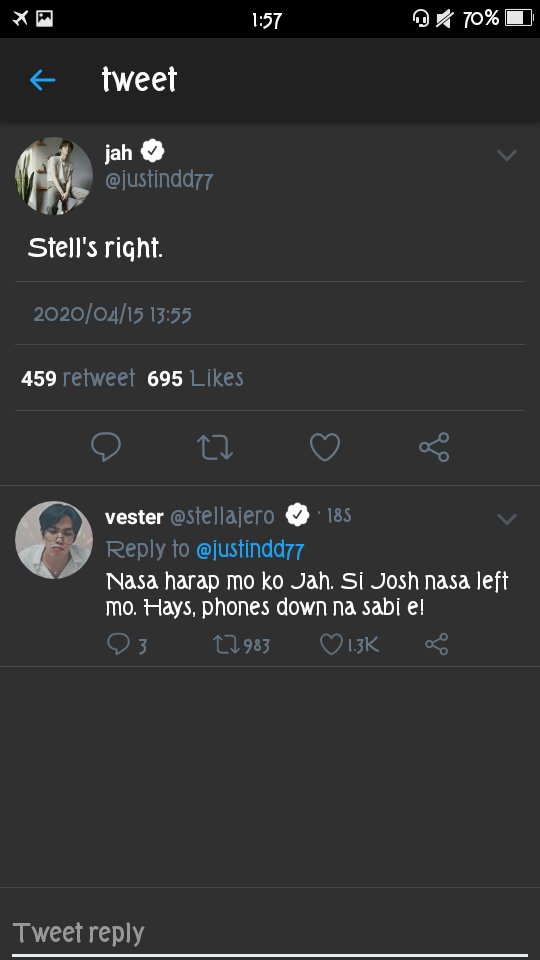
Task: Open jah's profile picture
Action: coord(54,176)
